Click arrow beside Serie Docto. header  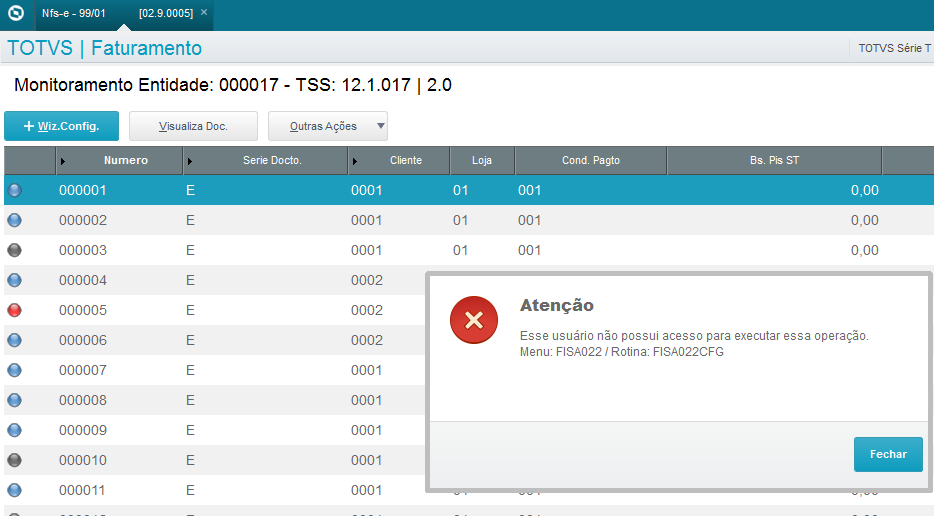(x=190, y=161)
